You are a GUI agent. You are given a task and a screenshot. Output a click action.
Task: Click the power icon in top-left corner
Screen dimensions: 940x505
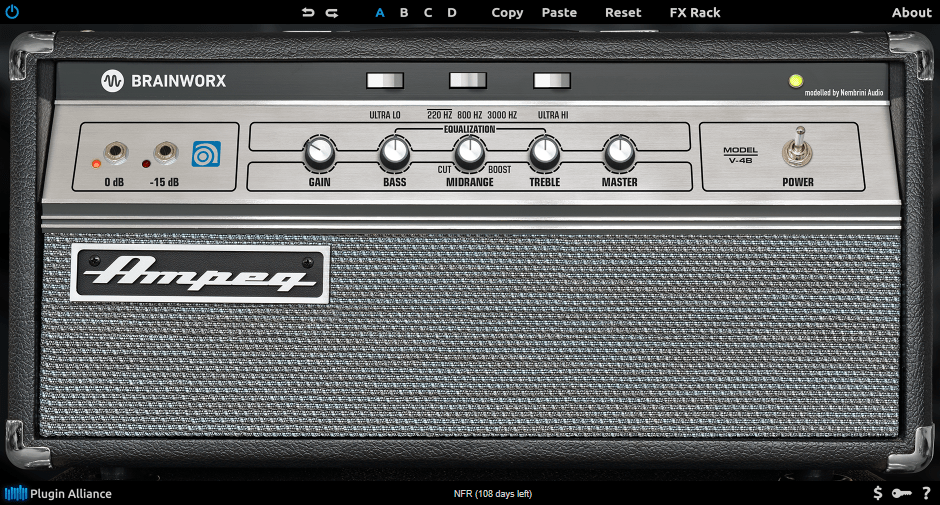tap(12, 12)
